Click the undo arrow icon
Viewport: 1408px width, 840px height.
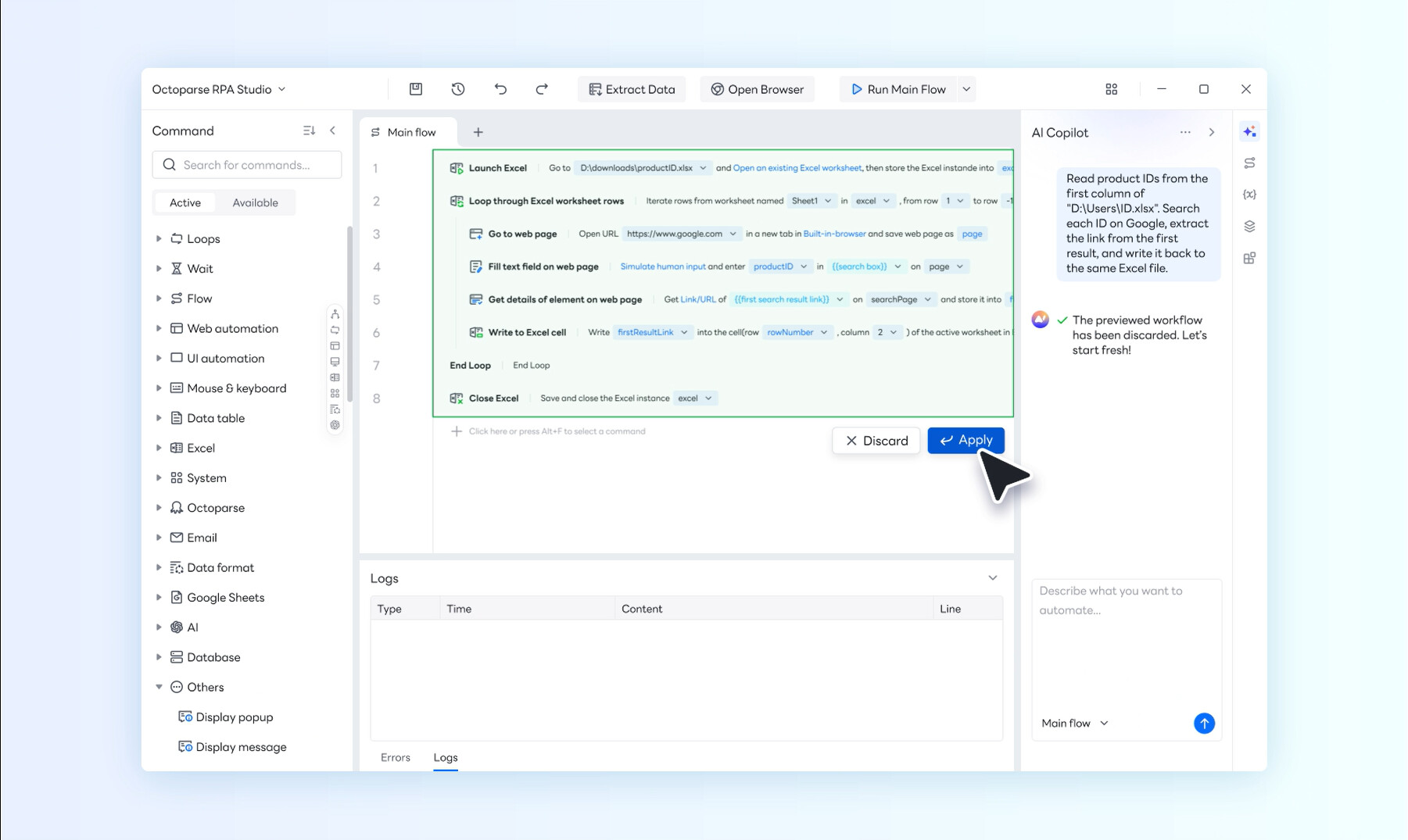500,89
